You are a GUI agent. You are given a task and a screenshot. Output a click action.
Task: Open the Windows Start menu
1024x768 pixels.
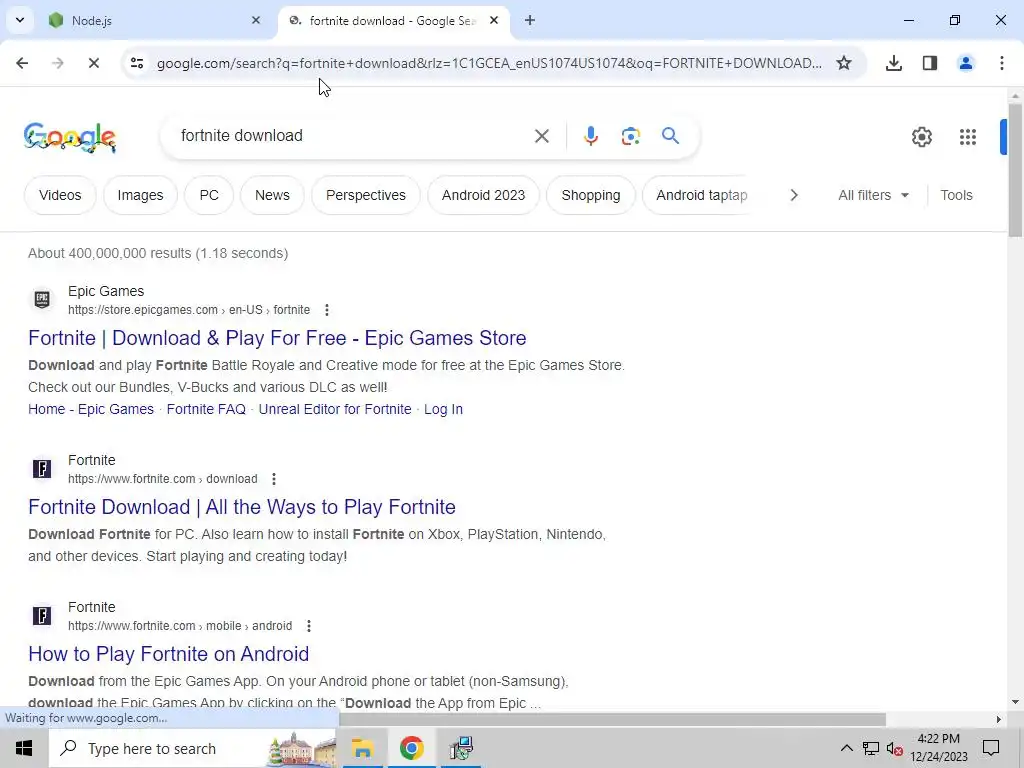[24, 748]
